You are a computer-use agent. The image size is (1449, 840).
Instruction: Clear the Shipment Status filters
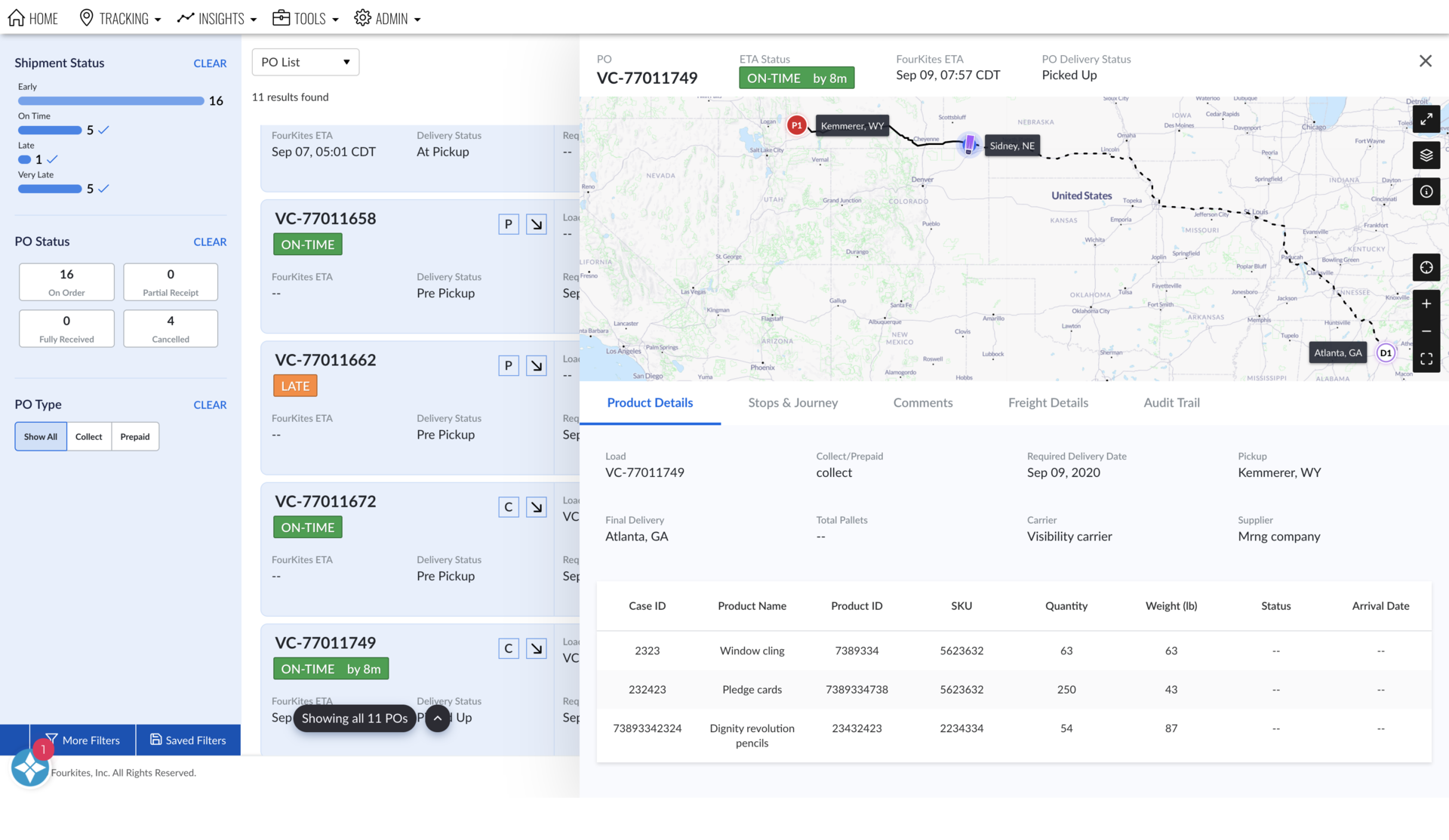pyautogui.click(x=210, y=63)
